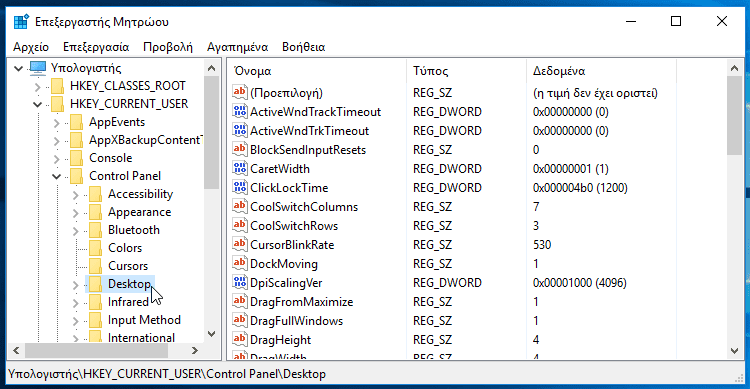The image size is (750, 389).
Task: Click the folder icon of HKEY_CLASSES_ROOT
Action: (57, 86)
